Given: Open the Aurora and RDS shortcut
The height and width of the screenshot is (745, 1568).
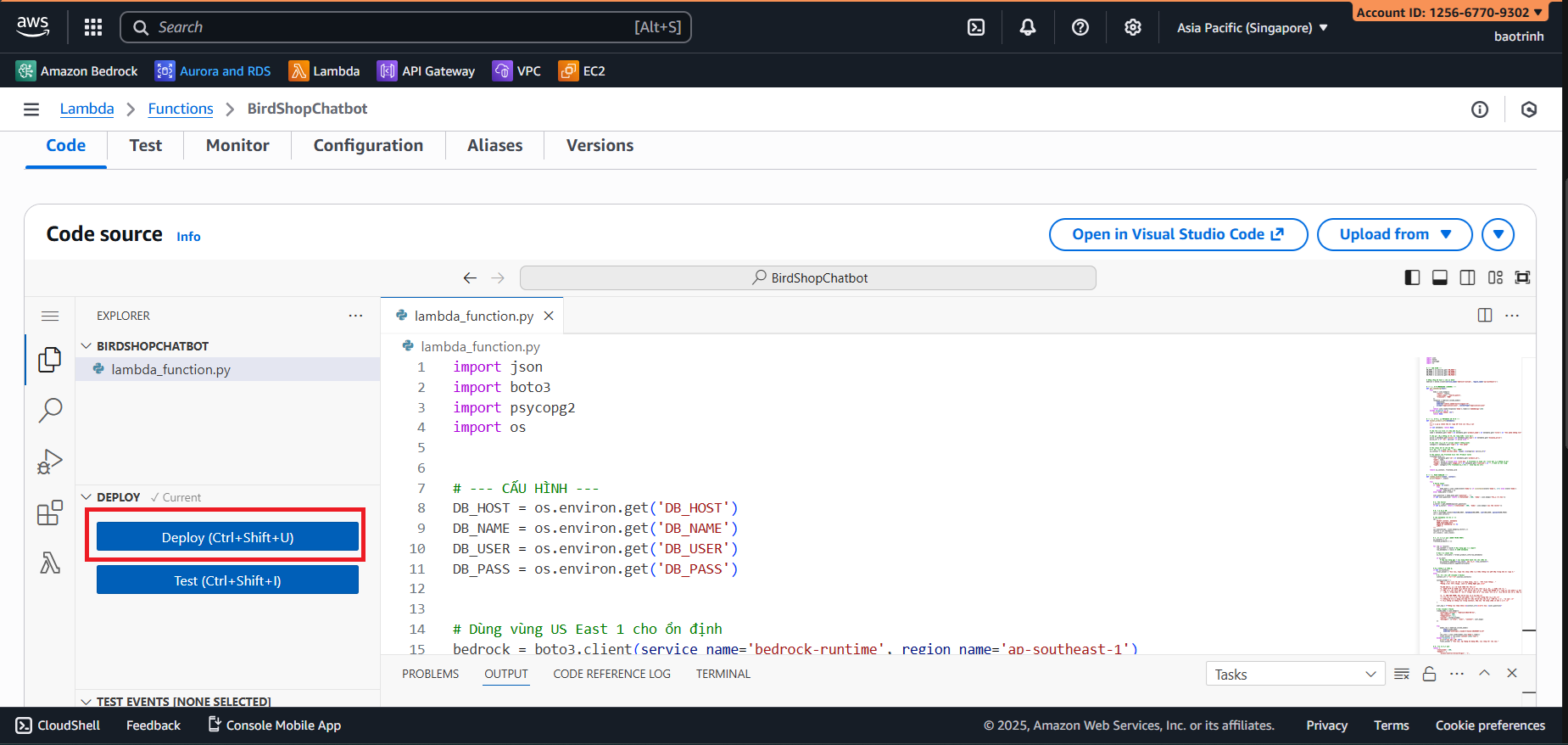Looking at the screenshot, I should 213,71.
